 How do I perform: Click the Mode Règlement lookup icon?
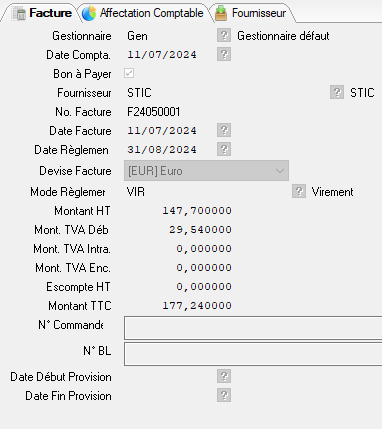pyautogui.click(x=299, y=191)
